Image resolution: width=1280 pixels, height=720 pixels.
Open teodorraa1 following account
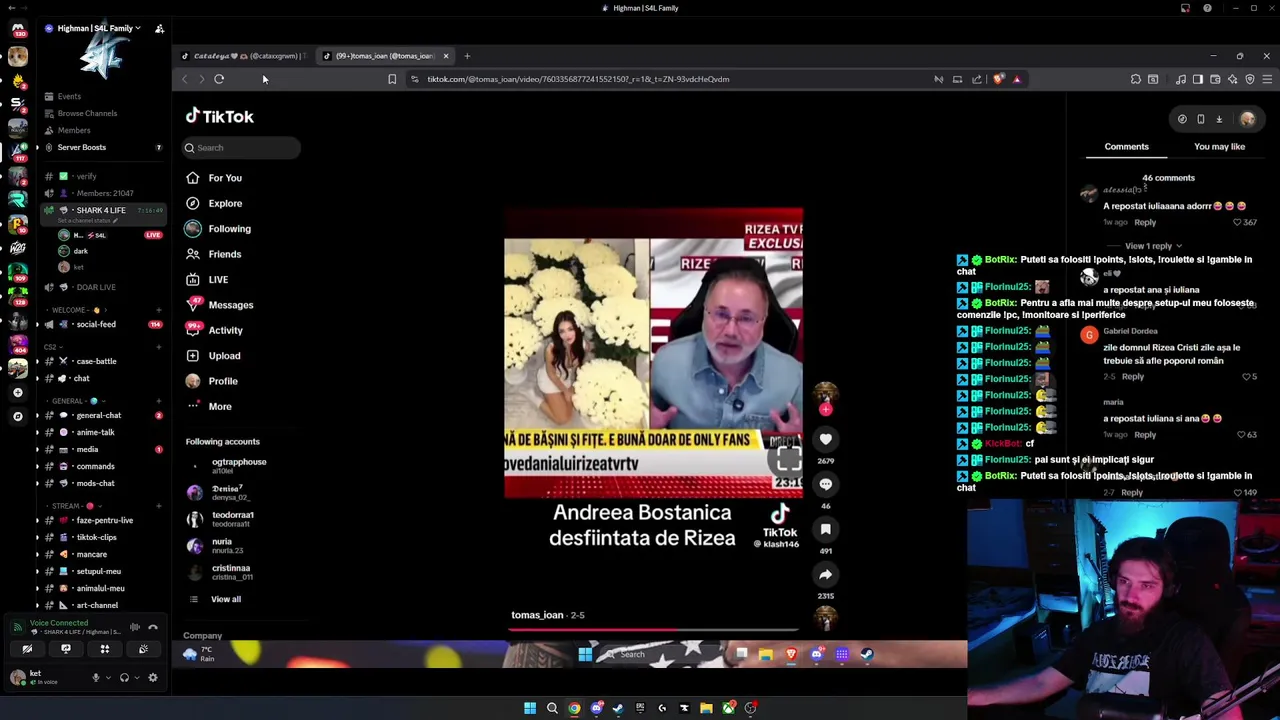point(232,518)
